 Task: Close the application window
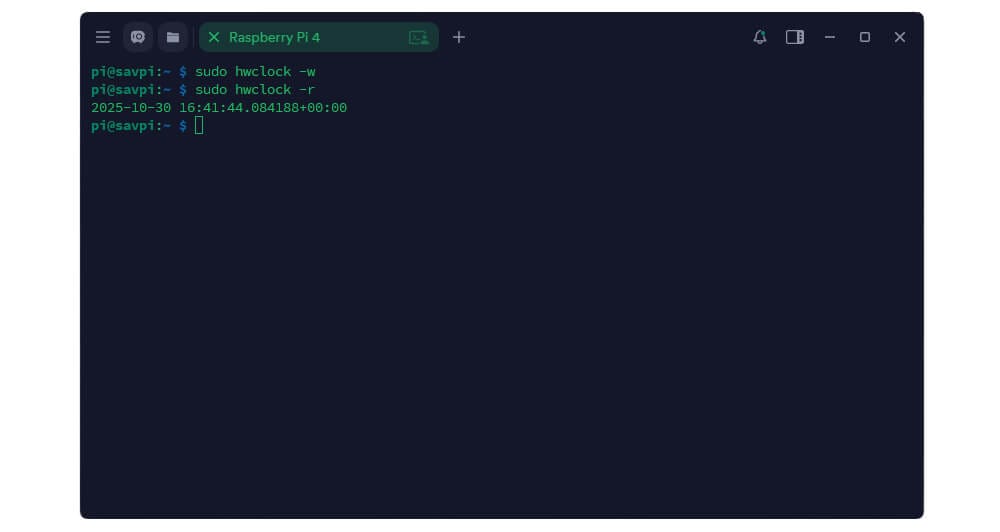[x=900, y=37]
